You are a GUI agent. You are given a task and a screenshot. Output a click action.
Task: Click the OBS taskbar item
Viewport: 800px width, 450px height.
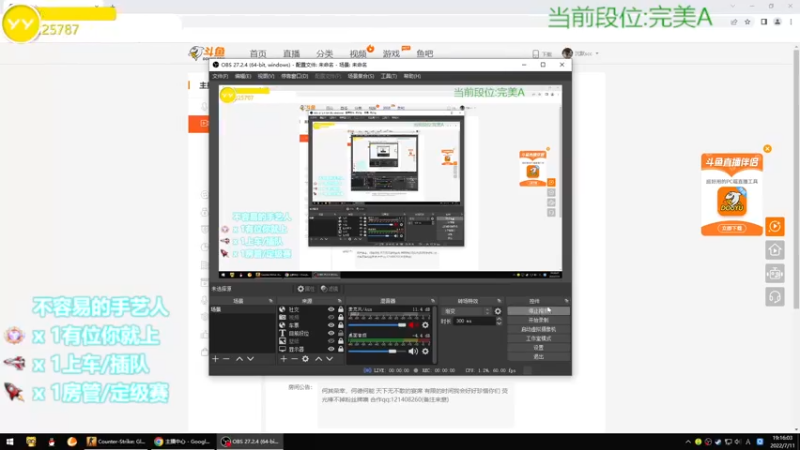pos(250,442)
